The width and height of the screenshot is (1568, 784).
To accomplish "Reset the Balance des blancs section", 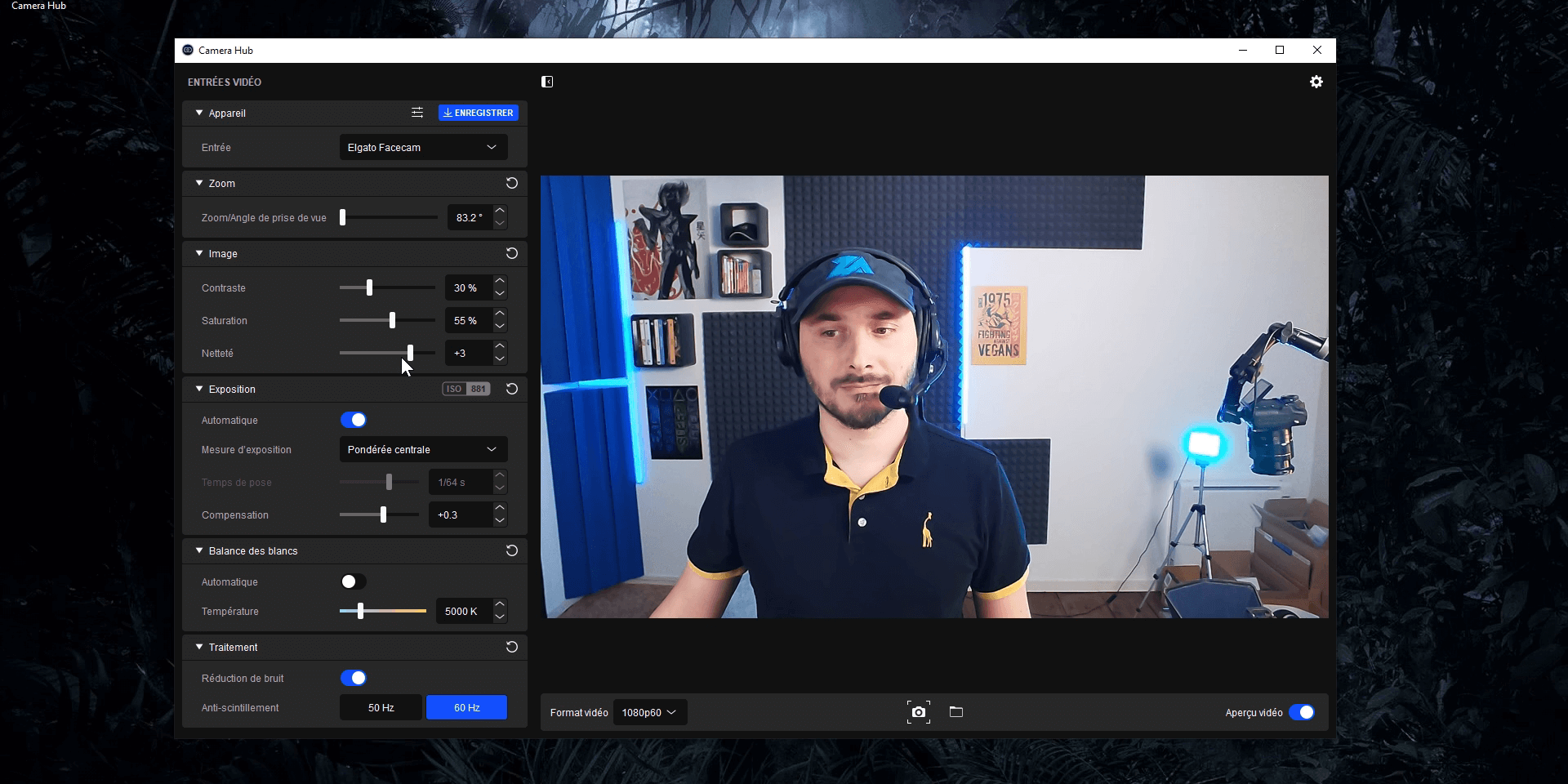I will (512, 550).
